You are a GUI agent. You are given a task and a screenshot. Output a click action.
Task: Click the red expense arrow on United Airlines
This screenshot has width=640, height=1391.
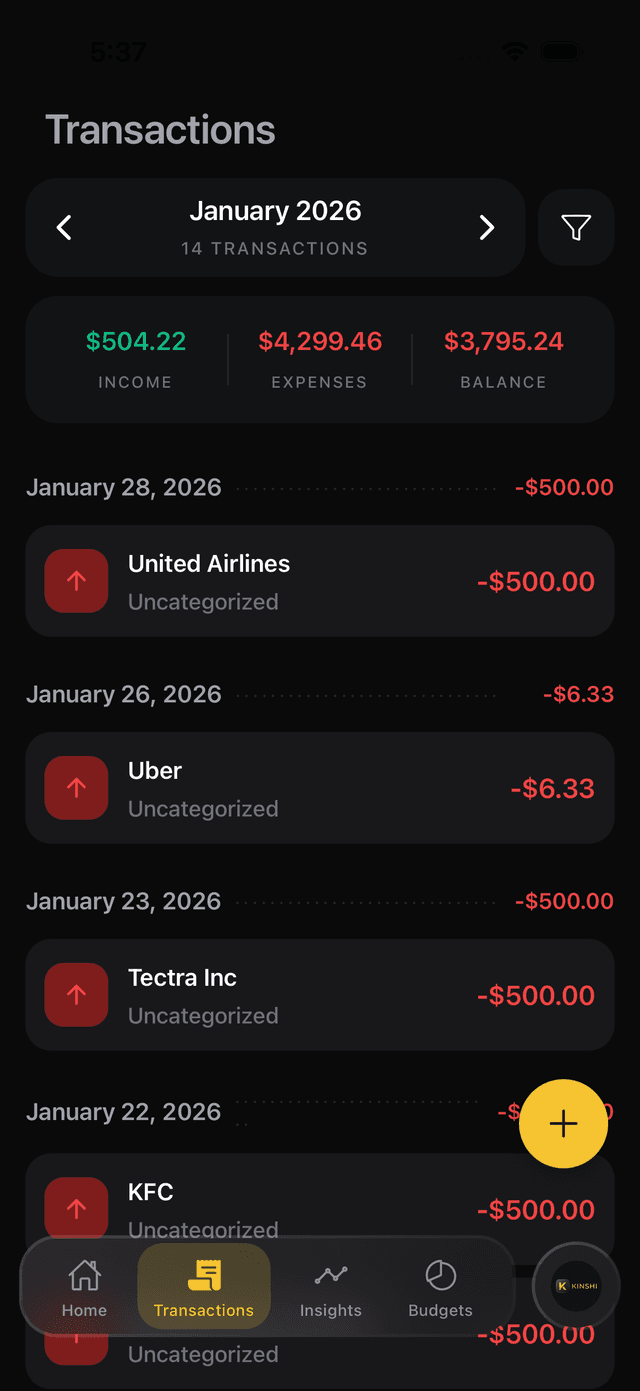click(x=76, y=581)
